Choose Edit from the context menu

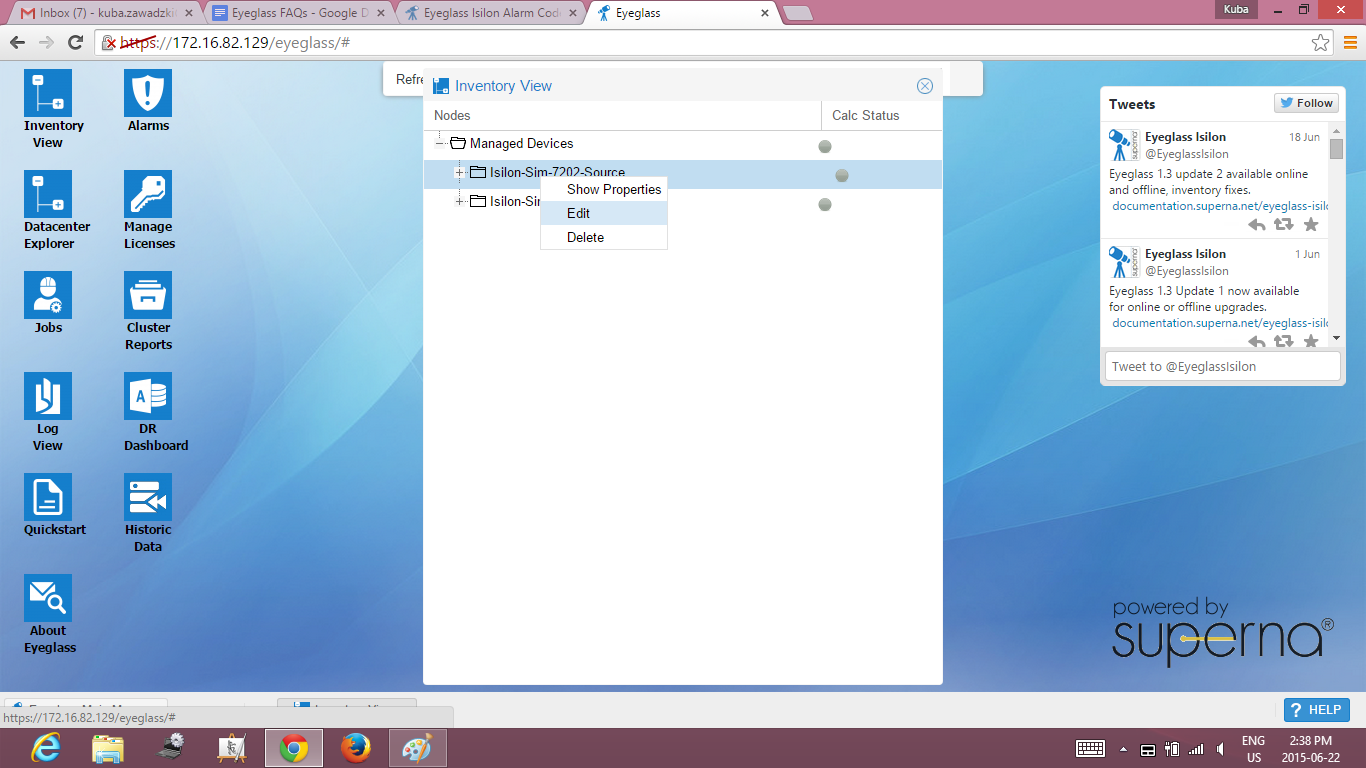pos(604,213)
